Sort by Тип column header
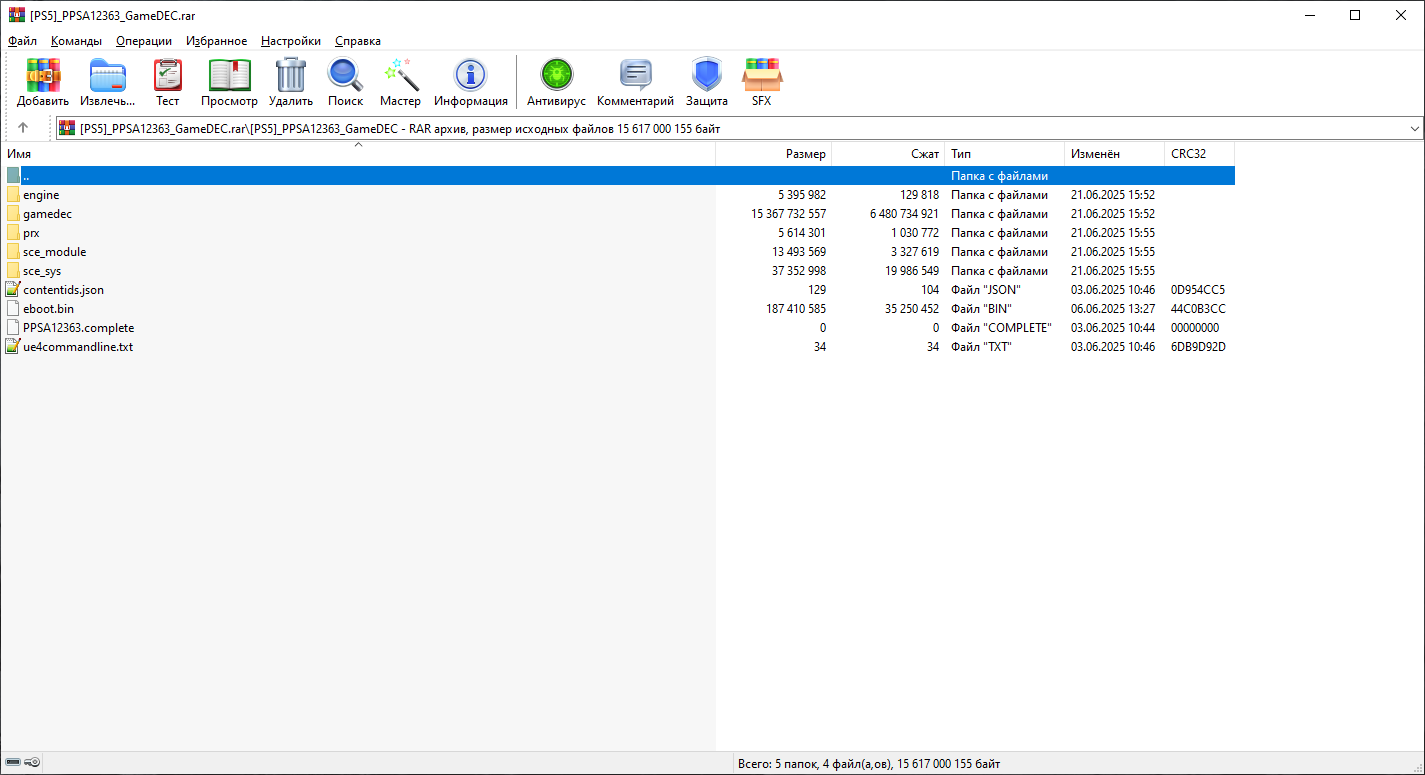1425x775 pixels. tap(1005, 154)
